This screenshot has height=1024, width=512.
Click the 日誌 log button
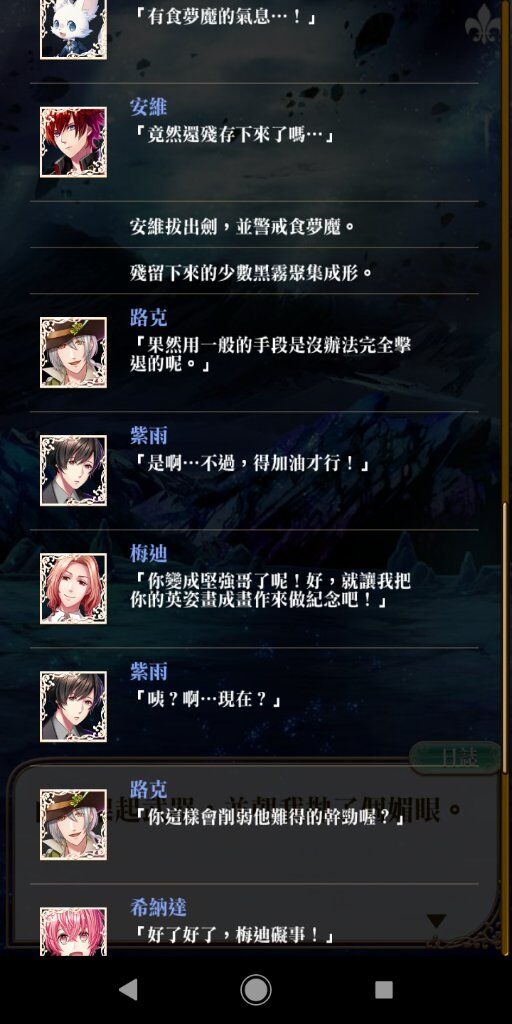coord(456,758)
